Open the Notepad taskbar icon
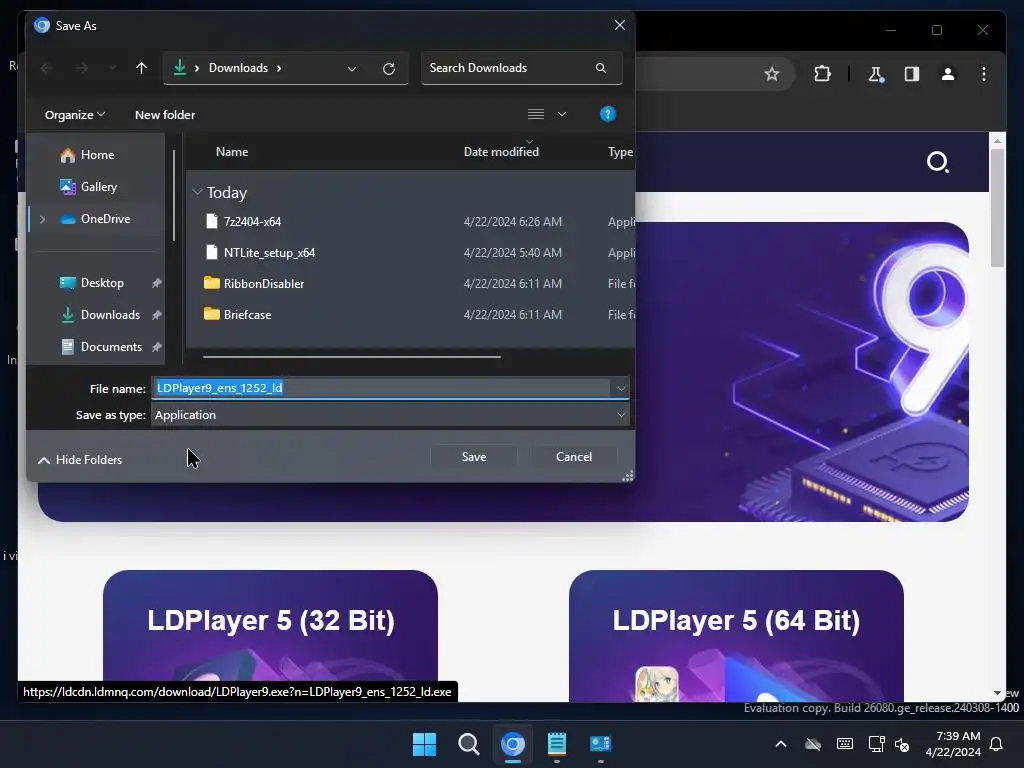This screenshot has height=768, width=1024. pyautogui.click(x=556, y=744)
